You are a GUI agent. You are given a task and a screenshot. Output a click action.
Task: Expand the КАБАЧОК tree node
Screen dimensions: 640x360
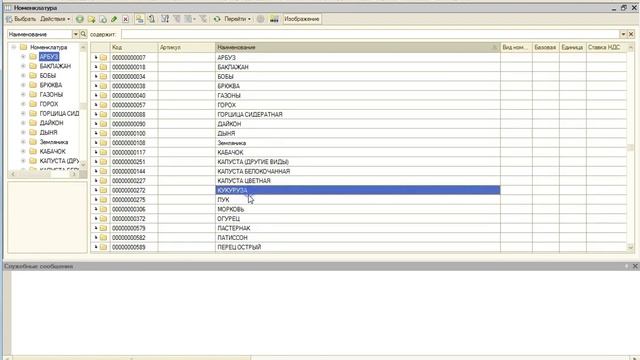coord(23,151)
